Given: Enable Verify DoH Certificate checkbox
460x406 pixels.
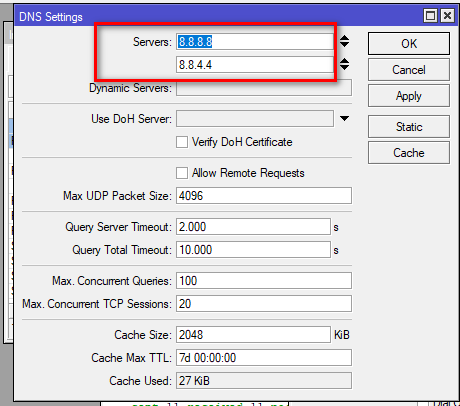Looking at the screenshot, I should [x=182, y=142].
